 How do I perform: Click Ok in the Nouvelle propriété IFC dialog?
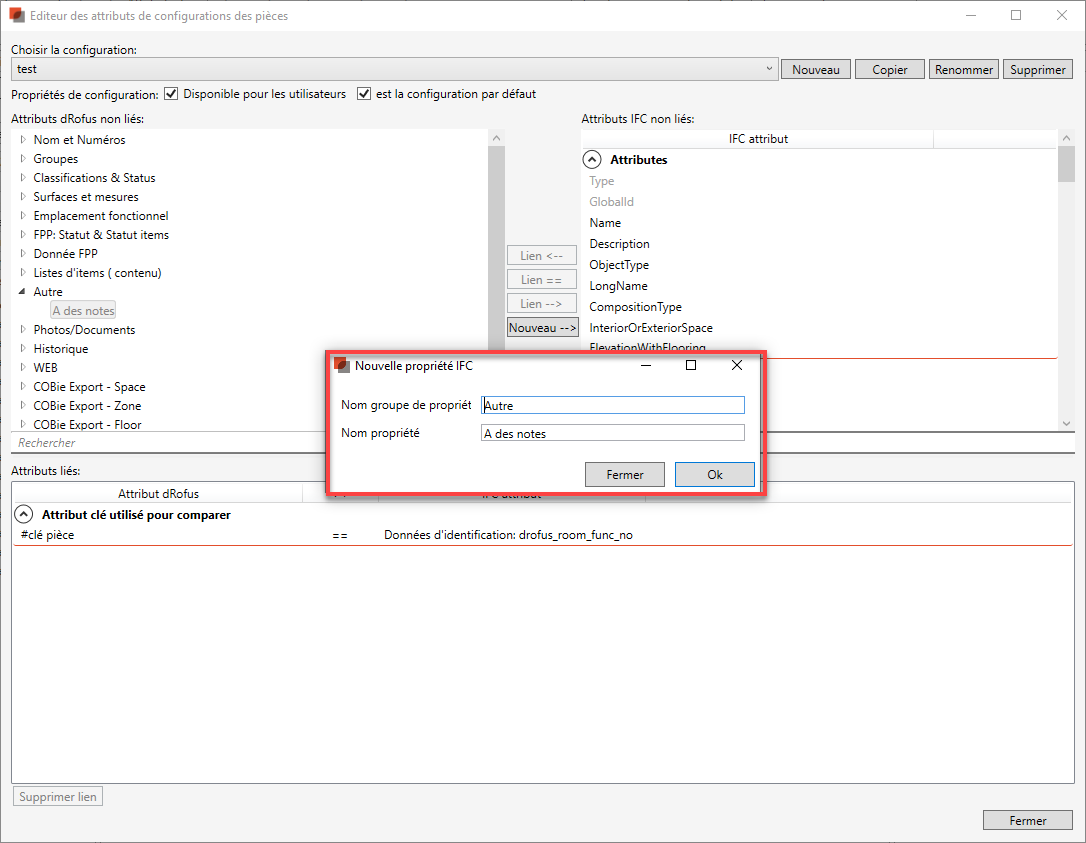[x=714, y=475]
